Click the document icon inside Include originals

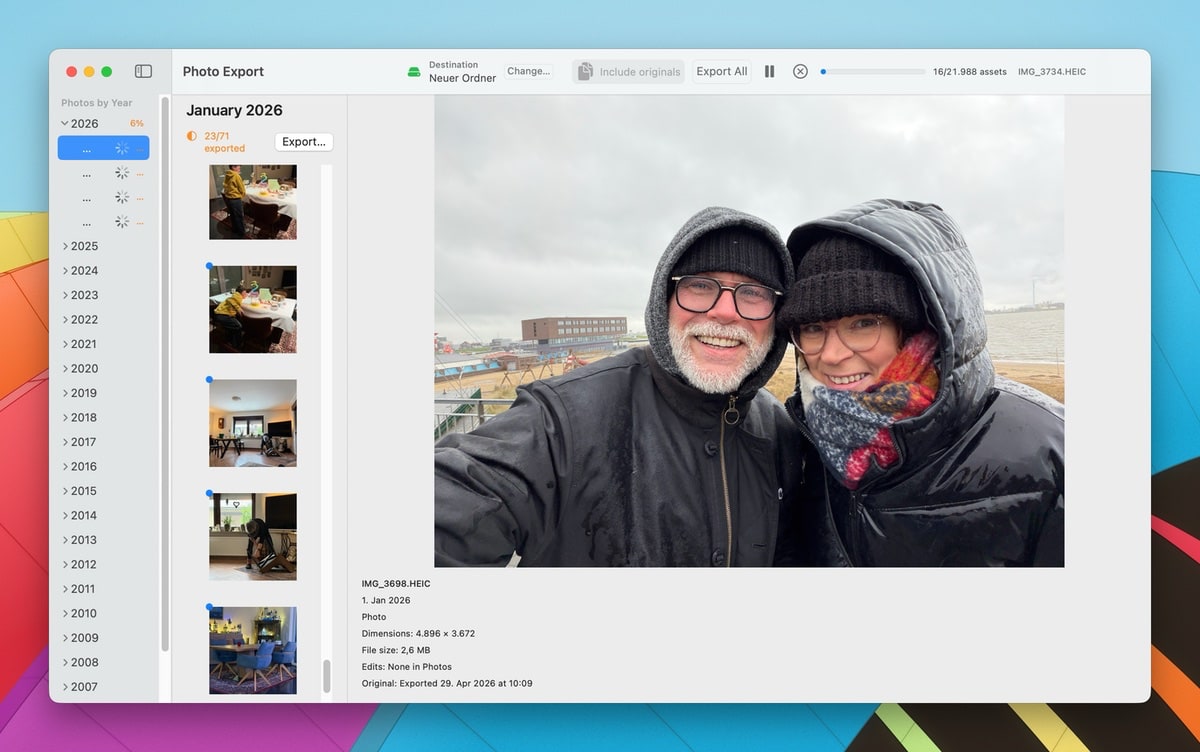point(584,71)
